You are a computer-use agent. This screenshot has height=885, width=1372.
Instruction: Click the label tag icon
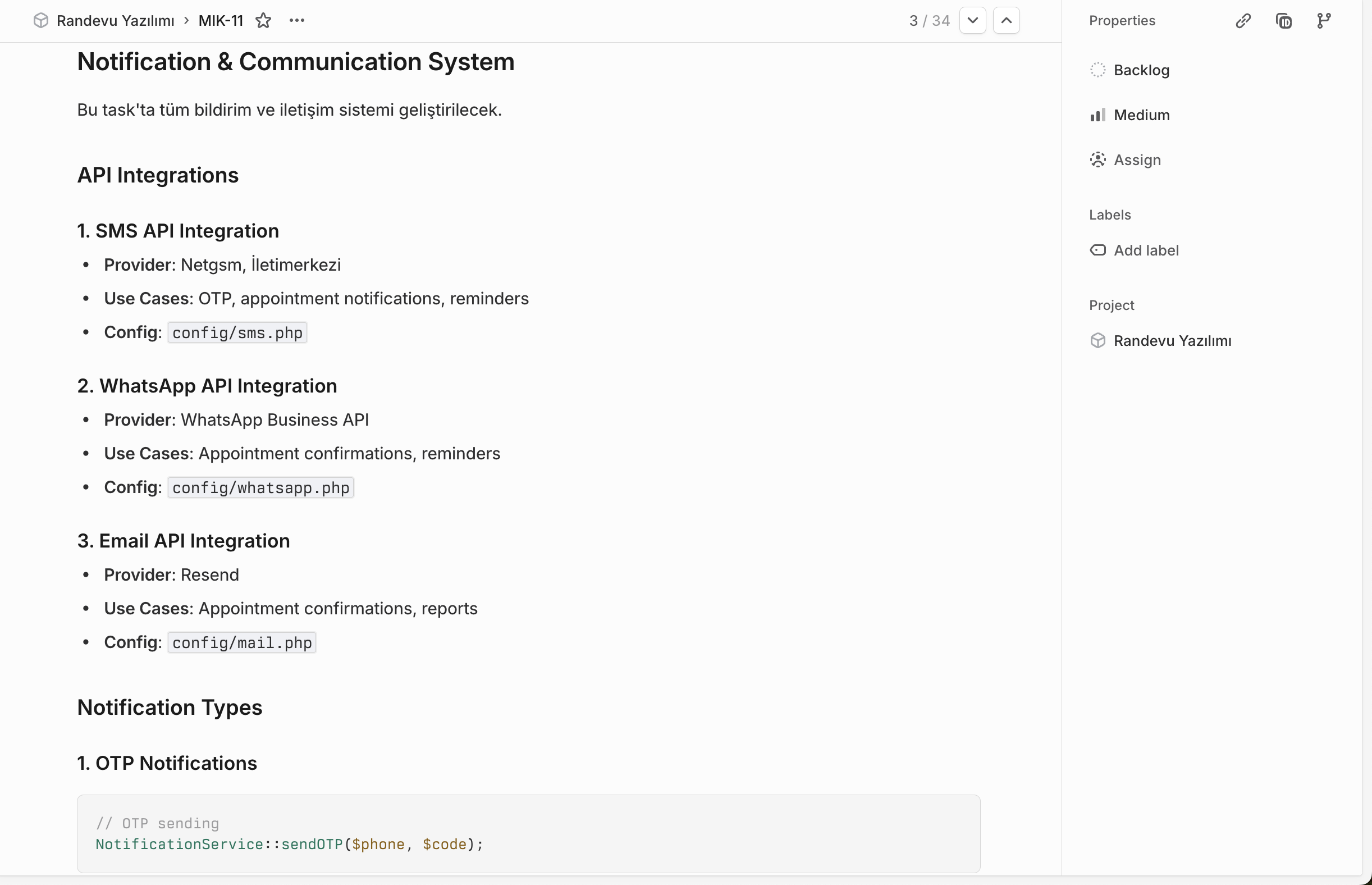[1098, 250]
